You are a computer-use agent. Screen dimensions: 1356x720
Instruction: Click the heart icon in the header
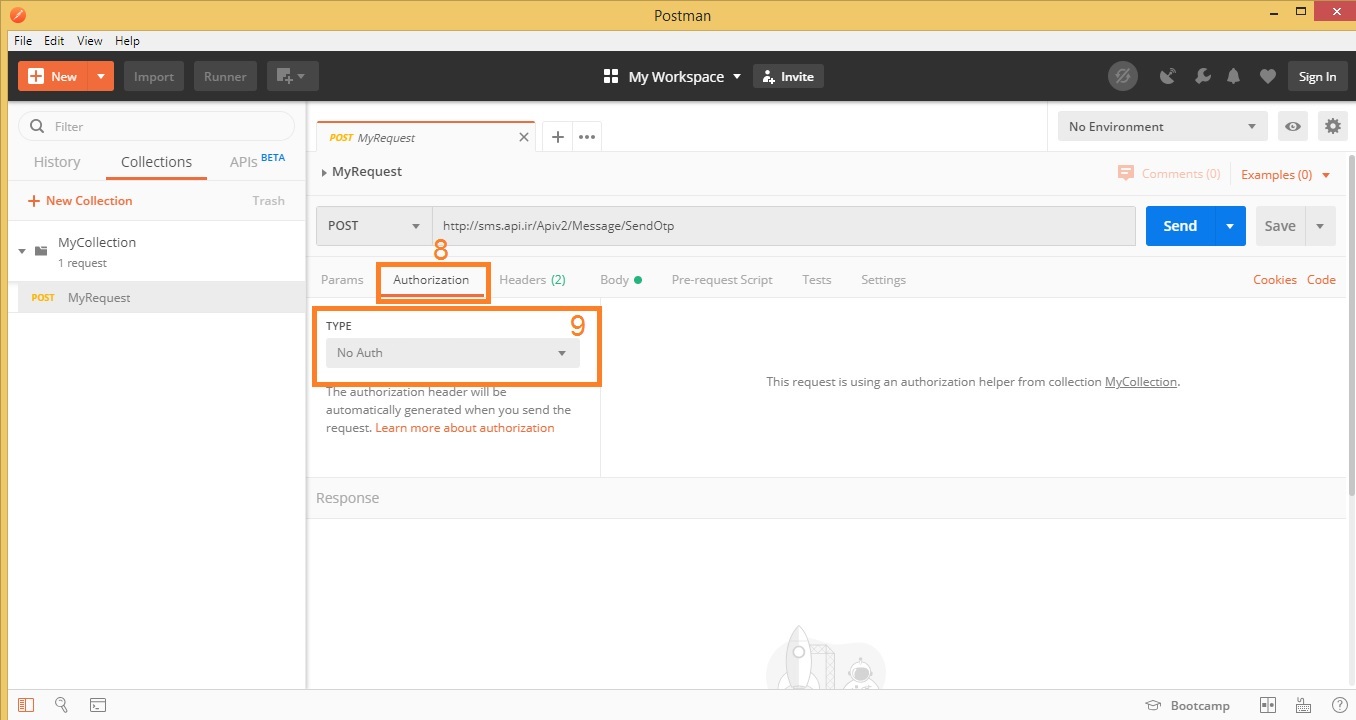1267,77
